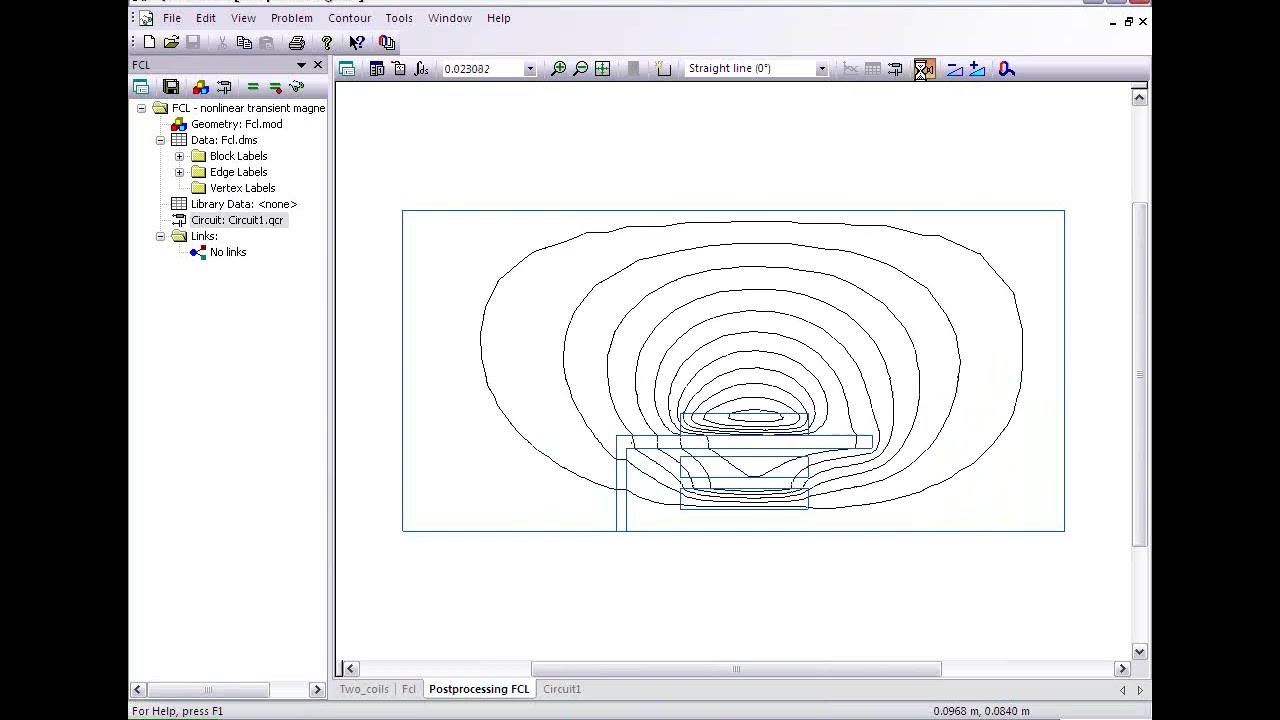Open the Window menu
The width and height of the screenshot is (1280, 720).
point(450,18)
